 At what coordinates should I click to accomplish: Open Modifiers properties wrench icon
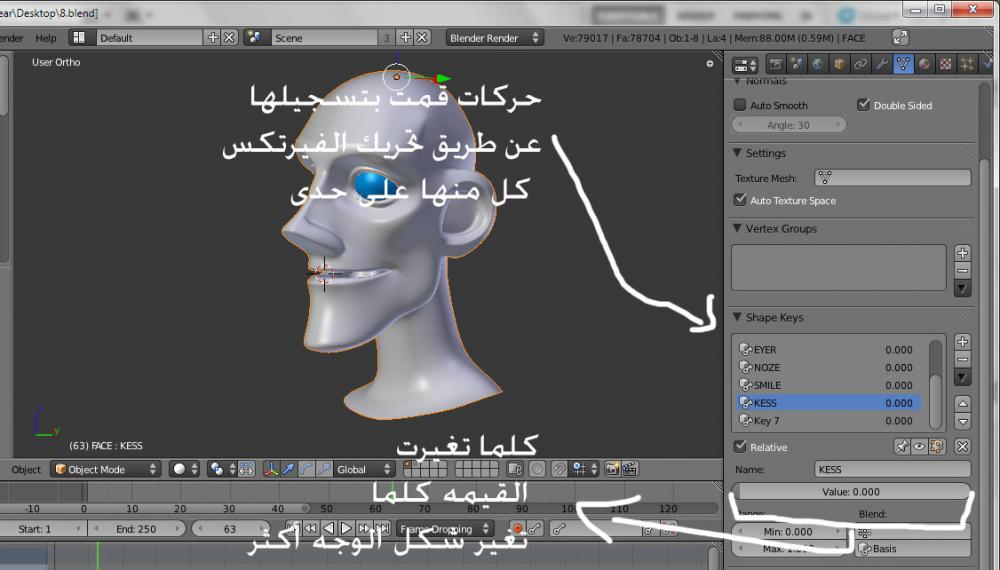click(x=882, y=64)
